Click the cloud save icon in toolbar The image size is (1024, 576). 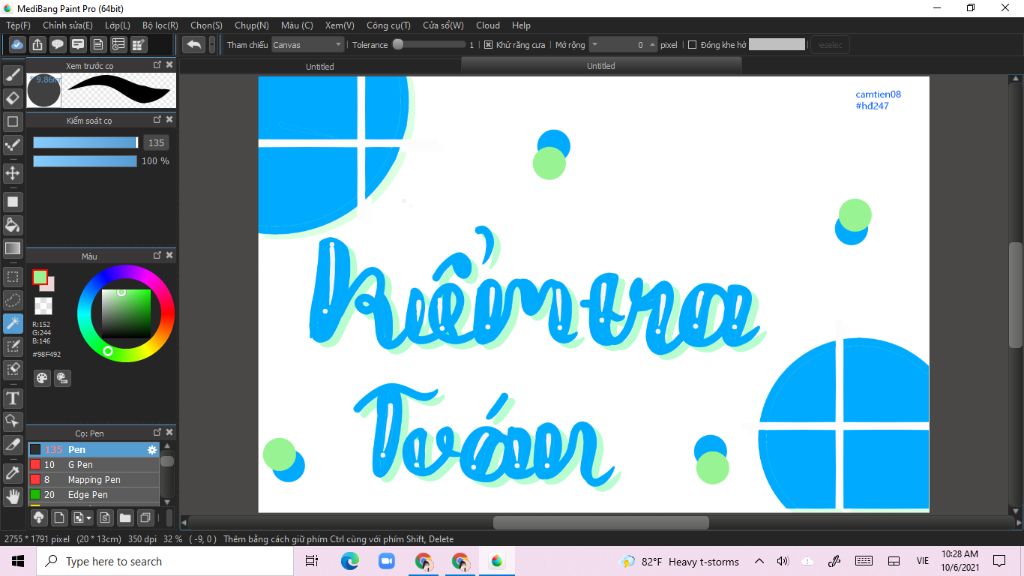[x=17, y=44]
